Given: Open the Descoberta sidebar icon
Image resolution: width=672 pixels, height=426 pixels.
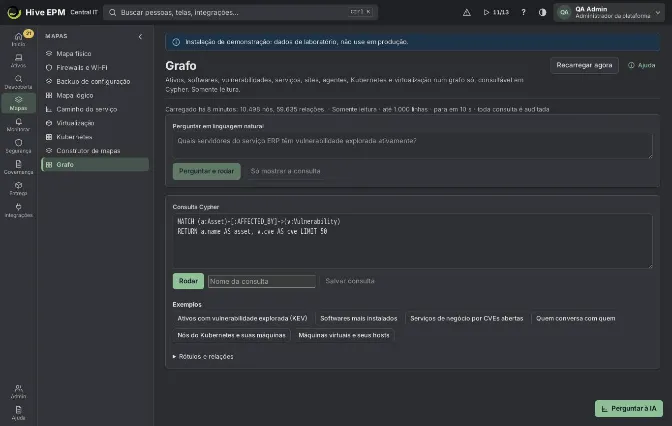Looking at the screenshot, I should pyautogui.click(x=18, y=82).
